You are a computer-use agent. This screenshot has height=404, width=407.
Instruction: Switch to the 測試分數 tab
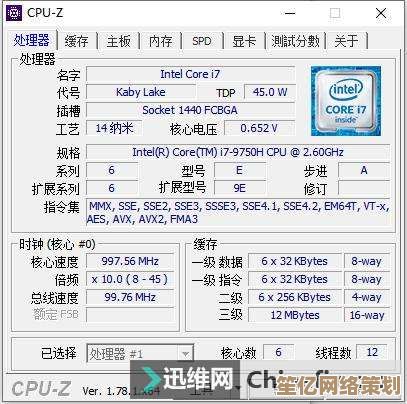pos(295,41)
